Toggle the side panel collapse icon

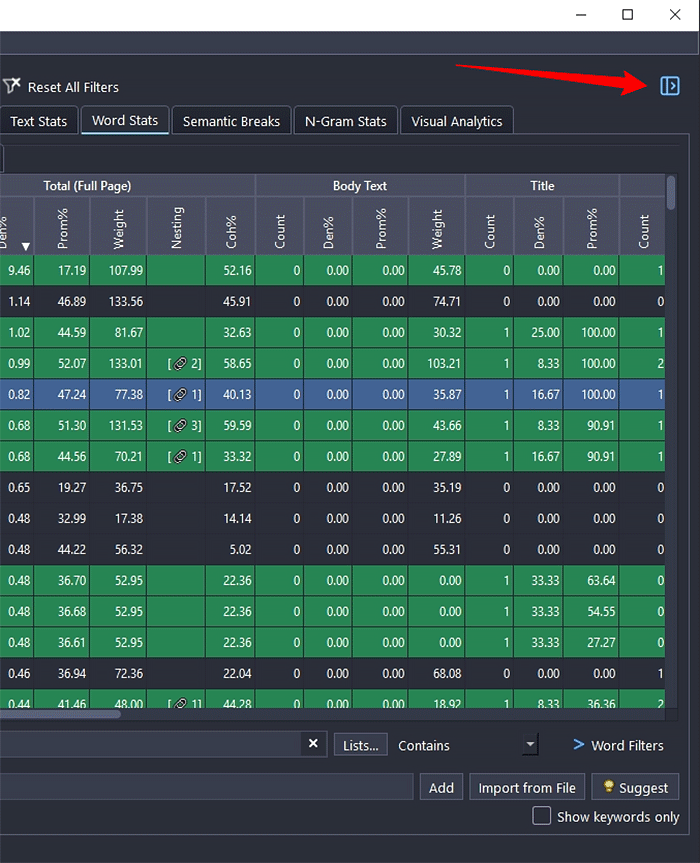(x=670, y=86)
